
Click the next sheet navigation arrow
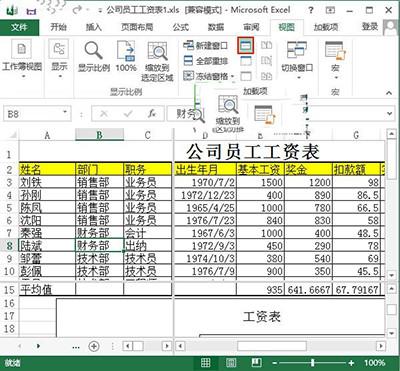(x=38, y=346)
